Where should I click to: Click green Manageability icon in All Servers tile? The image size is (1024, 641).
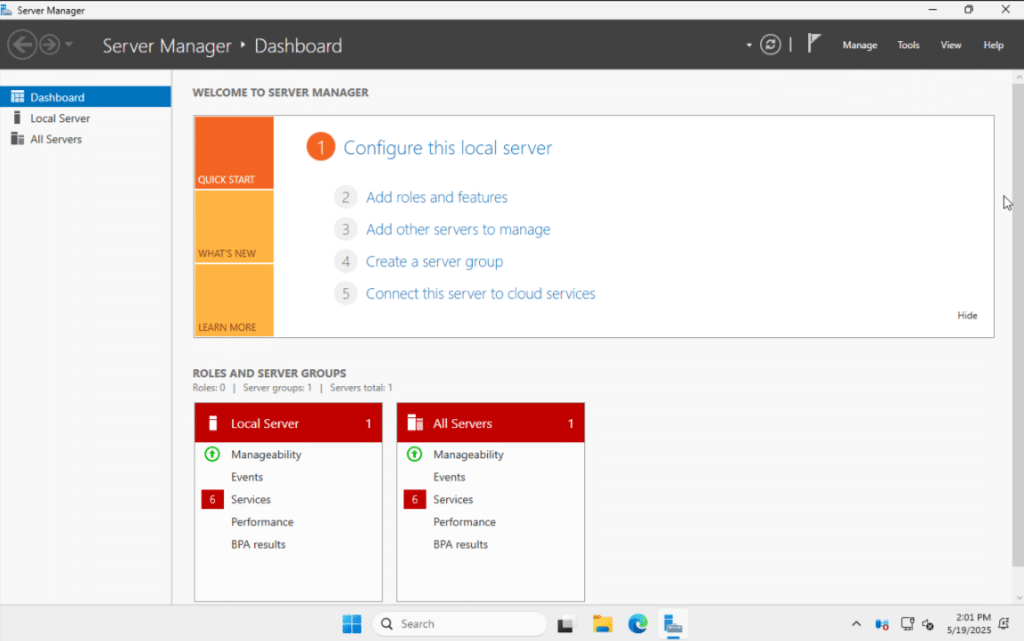point(415,454)
